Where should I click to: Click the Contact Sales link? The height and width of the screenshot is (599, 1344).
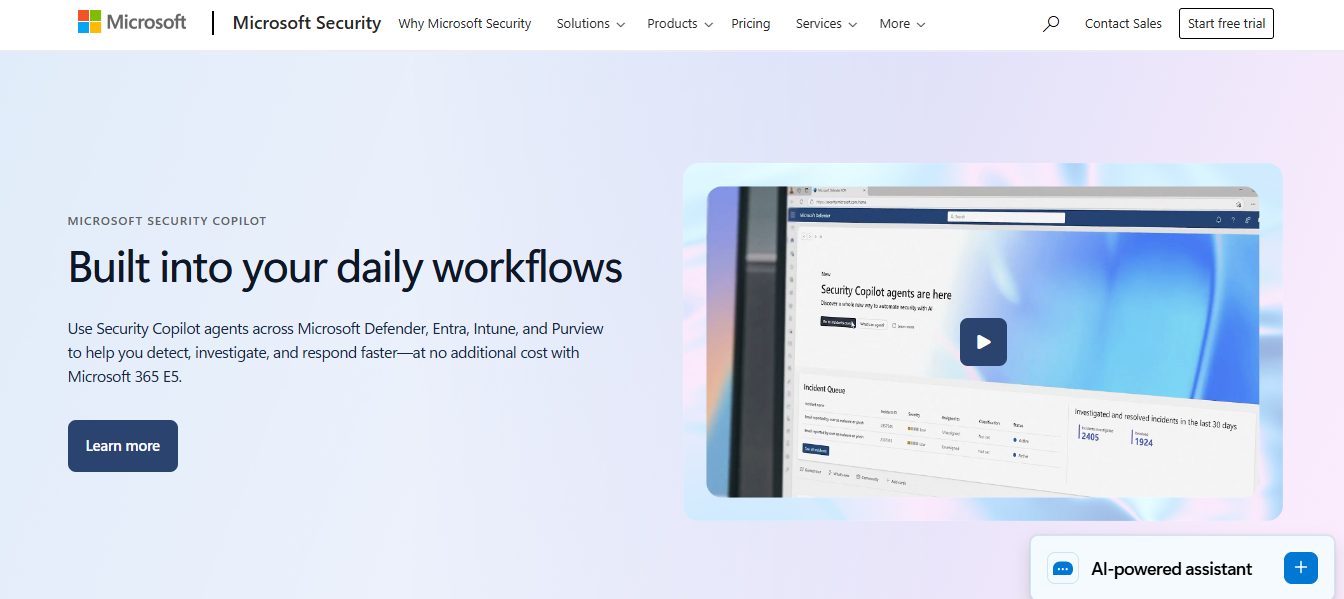click(1123, 24)
